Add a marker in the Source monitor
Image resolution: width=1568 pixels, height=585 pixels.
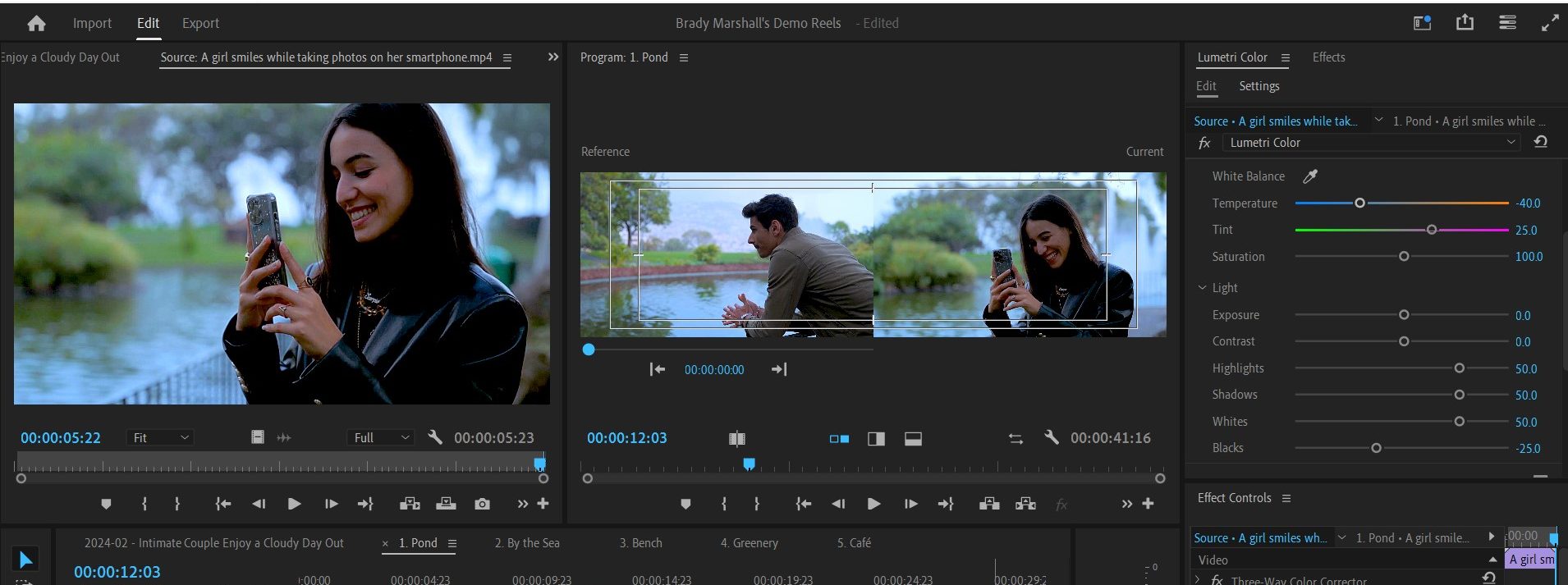click(x=106, y=504)
